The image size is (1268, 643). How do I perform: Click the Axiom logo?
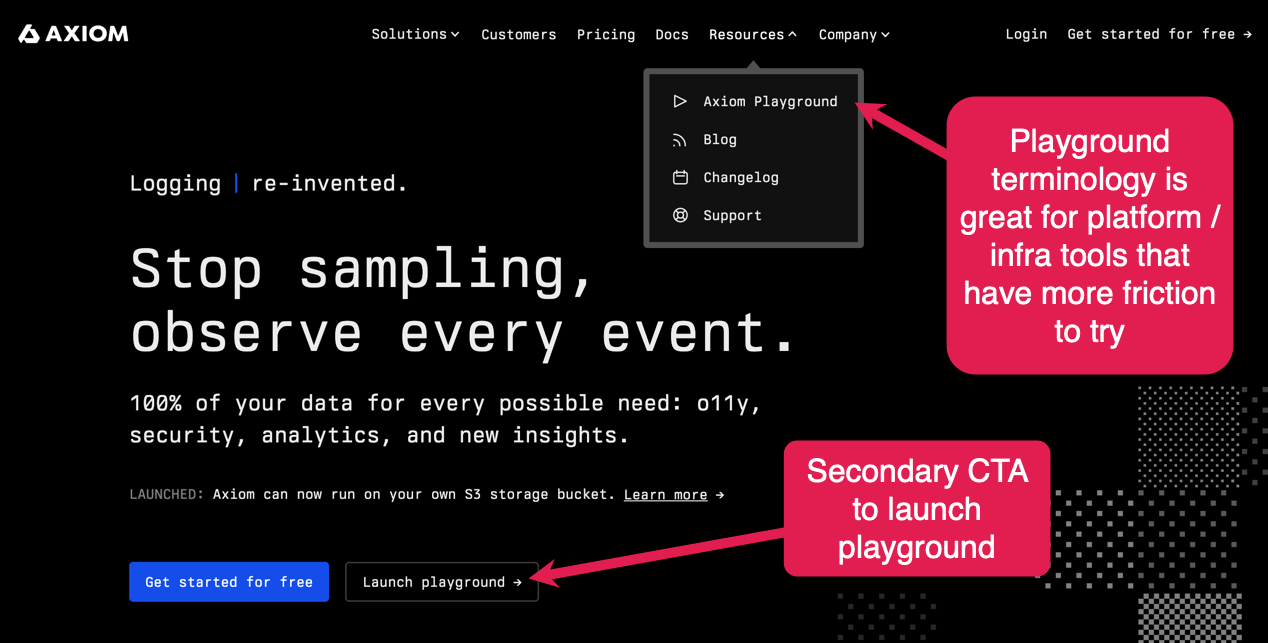(x=74, y=34)
